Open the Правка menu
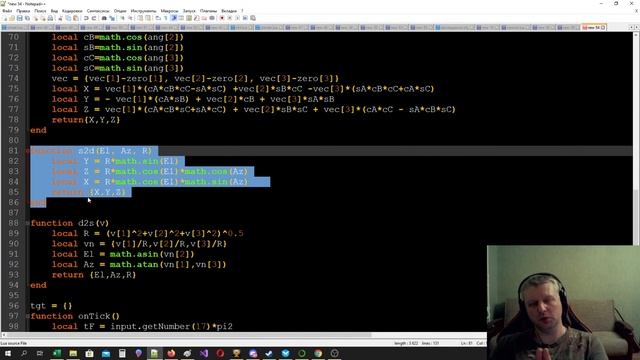This screenshot has height=360, width=640. 23,11
